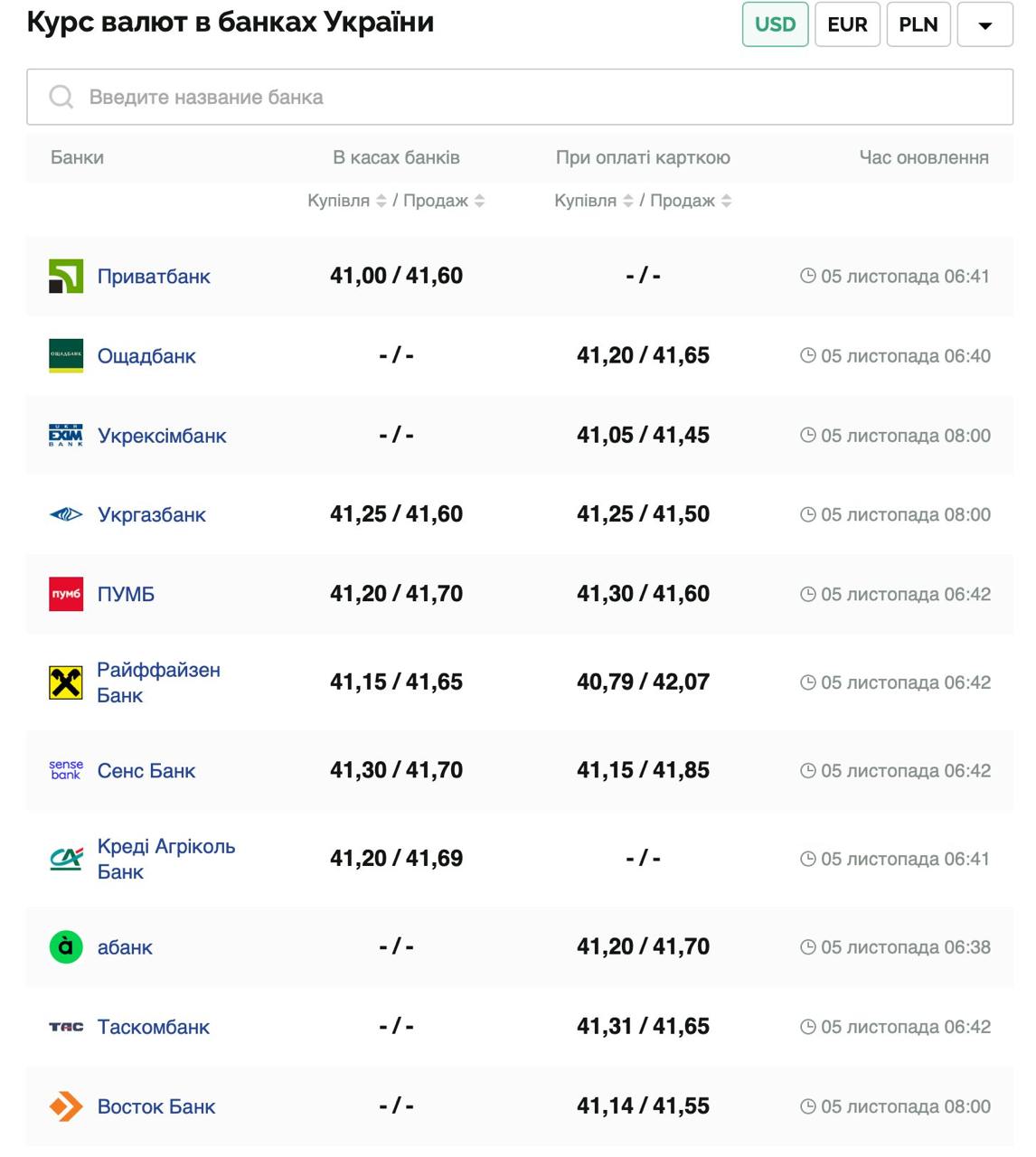Click the green абанк logo

coord(66,947)
